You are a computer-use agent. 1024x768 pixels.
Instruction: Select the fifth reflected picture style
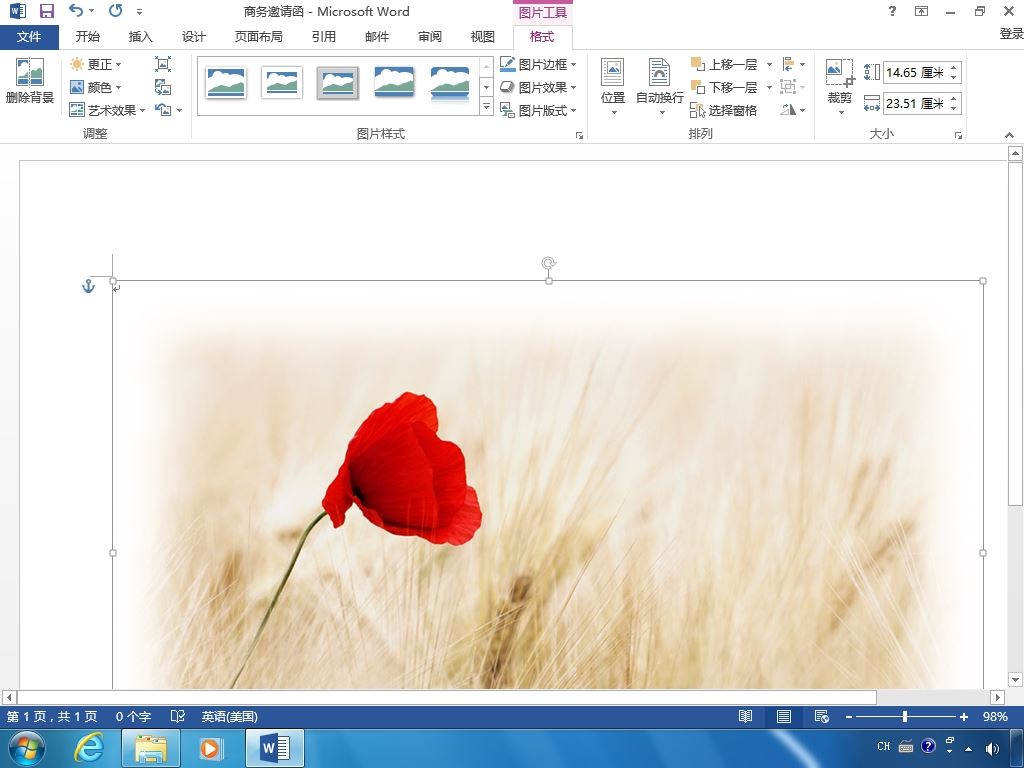450,84
